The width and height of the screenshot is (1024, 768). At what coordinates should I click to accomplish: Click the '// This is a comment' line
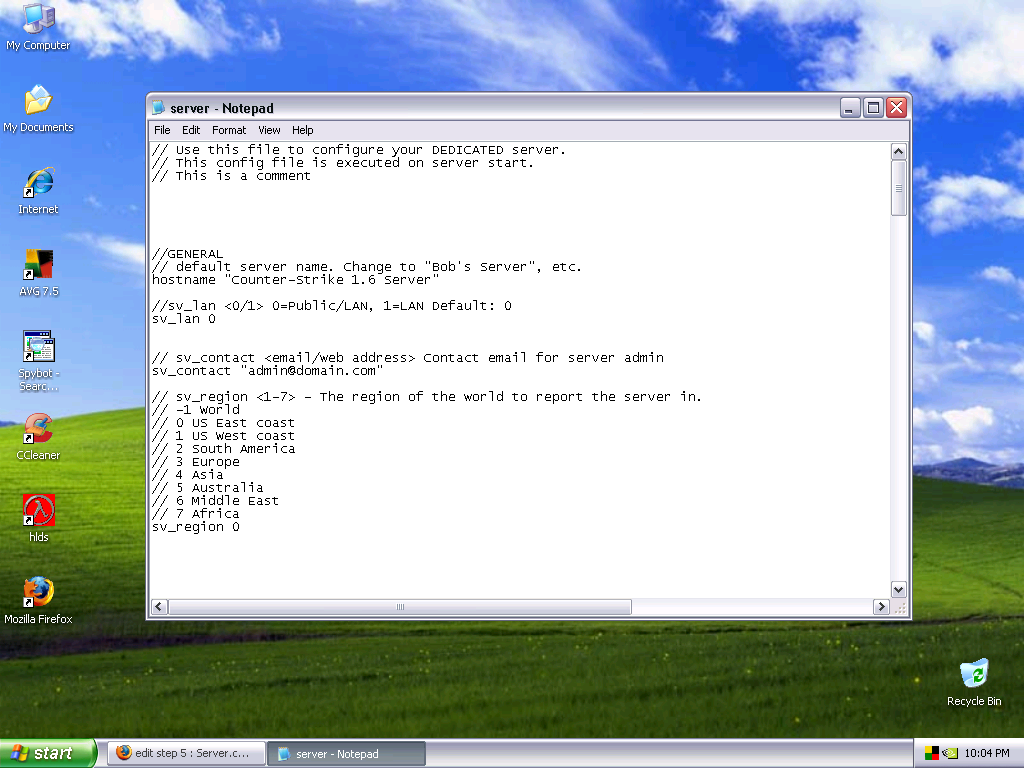click(231, 176)
